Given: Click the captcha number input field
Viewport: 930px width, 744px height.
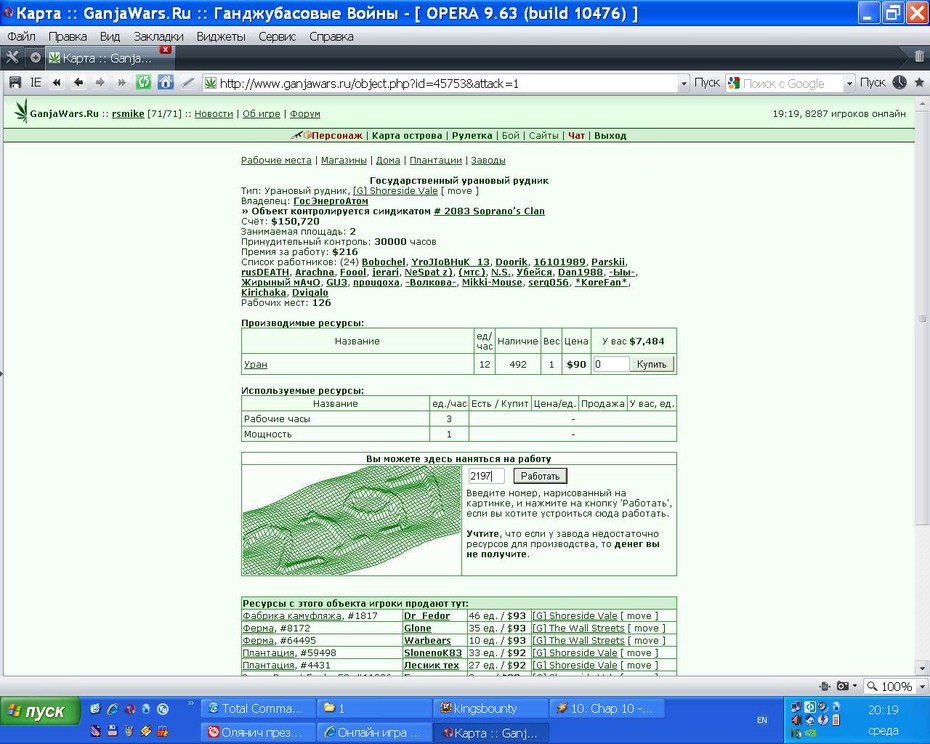Looking at the screenshot, I should click(x=486, y=476).
